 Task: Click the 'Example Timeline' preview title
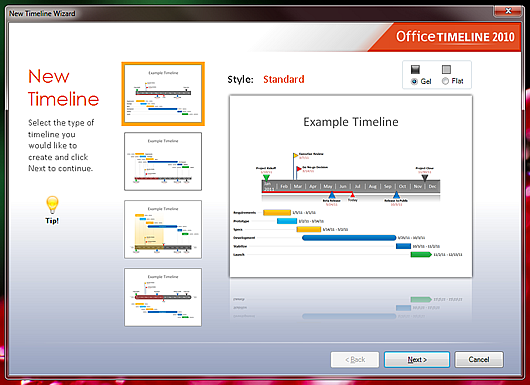point(351,122)
